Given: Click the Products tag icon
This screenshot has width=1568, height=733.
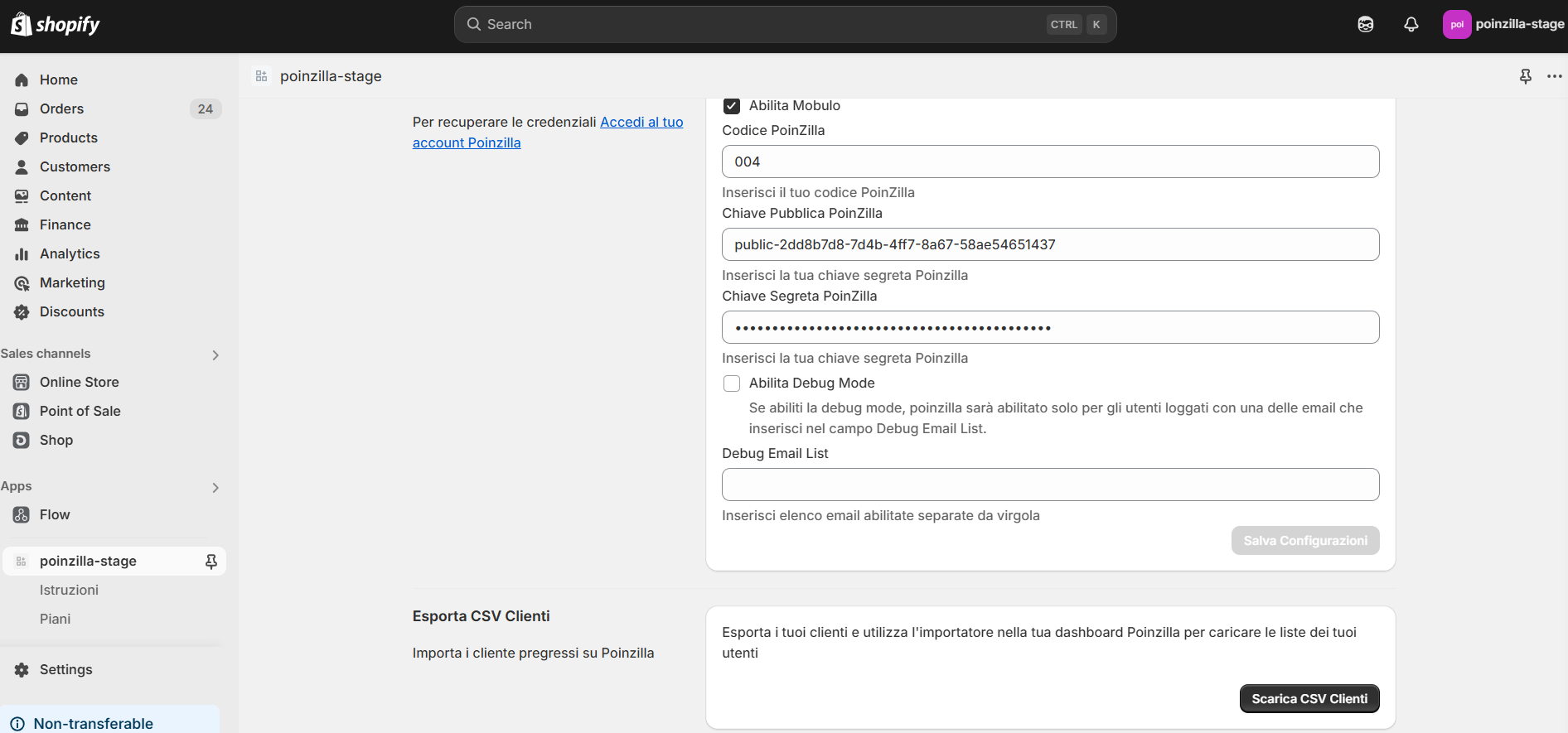Looking at the screenshot, I should 22,137.
